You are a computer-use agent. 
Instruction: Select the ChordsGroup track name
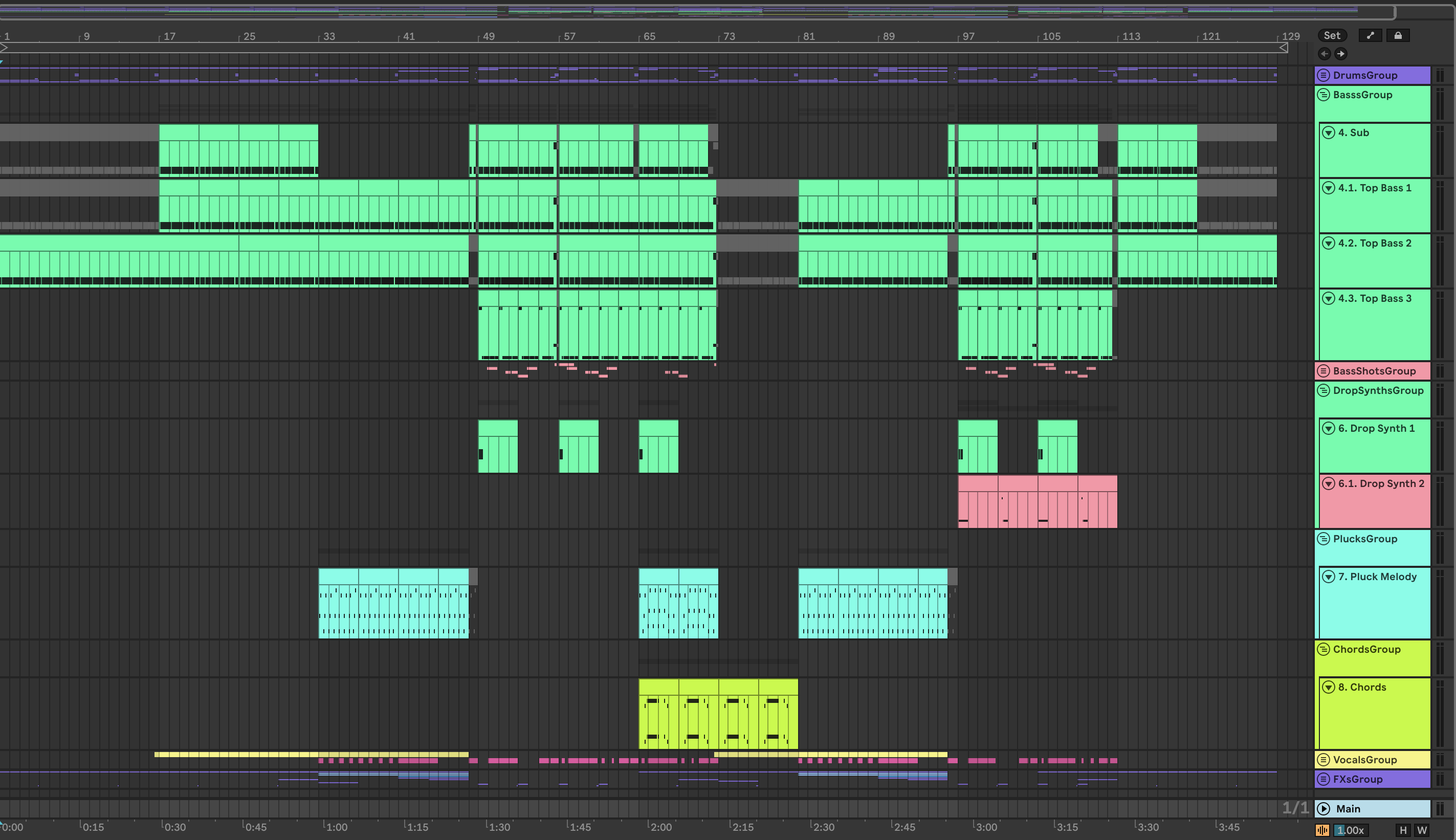click(x=1366, y=649)
